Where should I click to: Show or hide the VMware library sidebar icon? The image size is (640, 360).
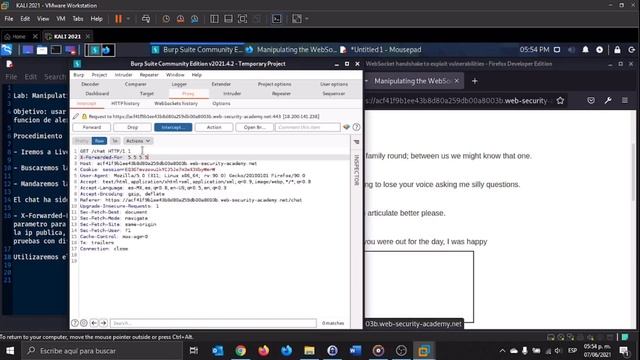[x=214, y=19]
